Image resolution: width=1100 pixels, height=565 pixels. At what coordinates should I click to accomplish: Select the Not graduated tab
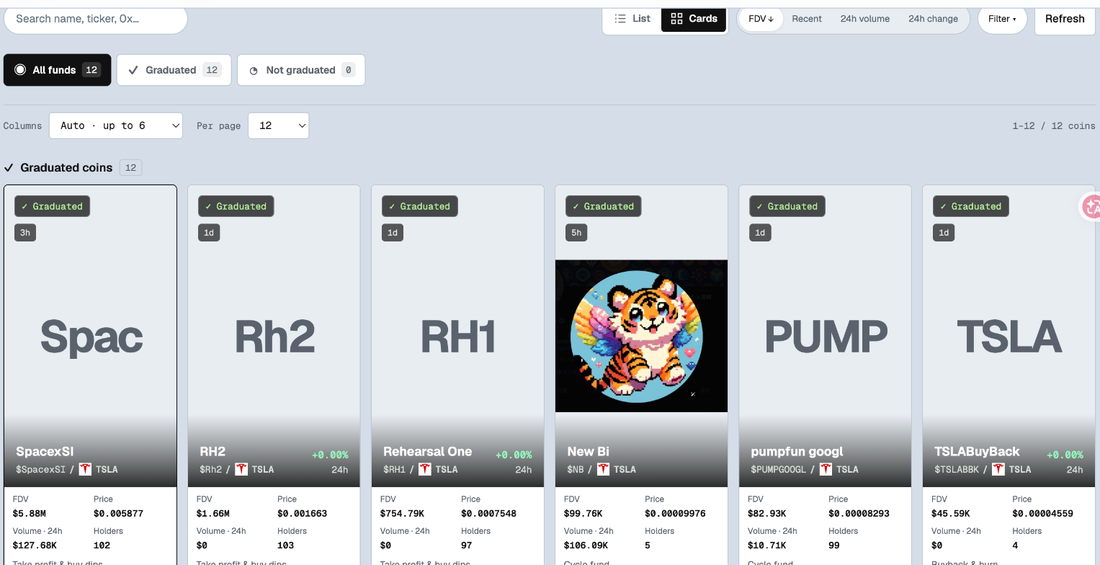coord(301,70)
